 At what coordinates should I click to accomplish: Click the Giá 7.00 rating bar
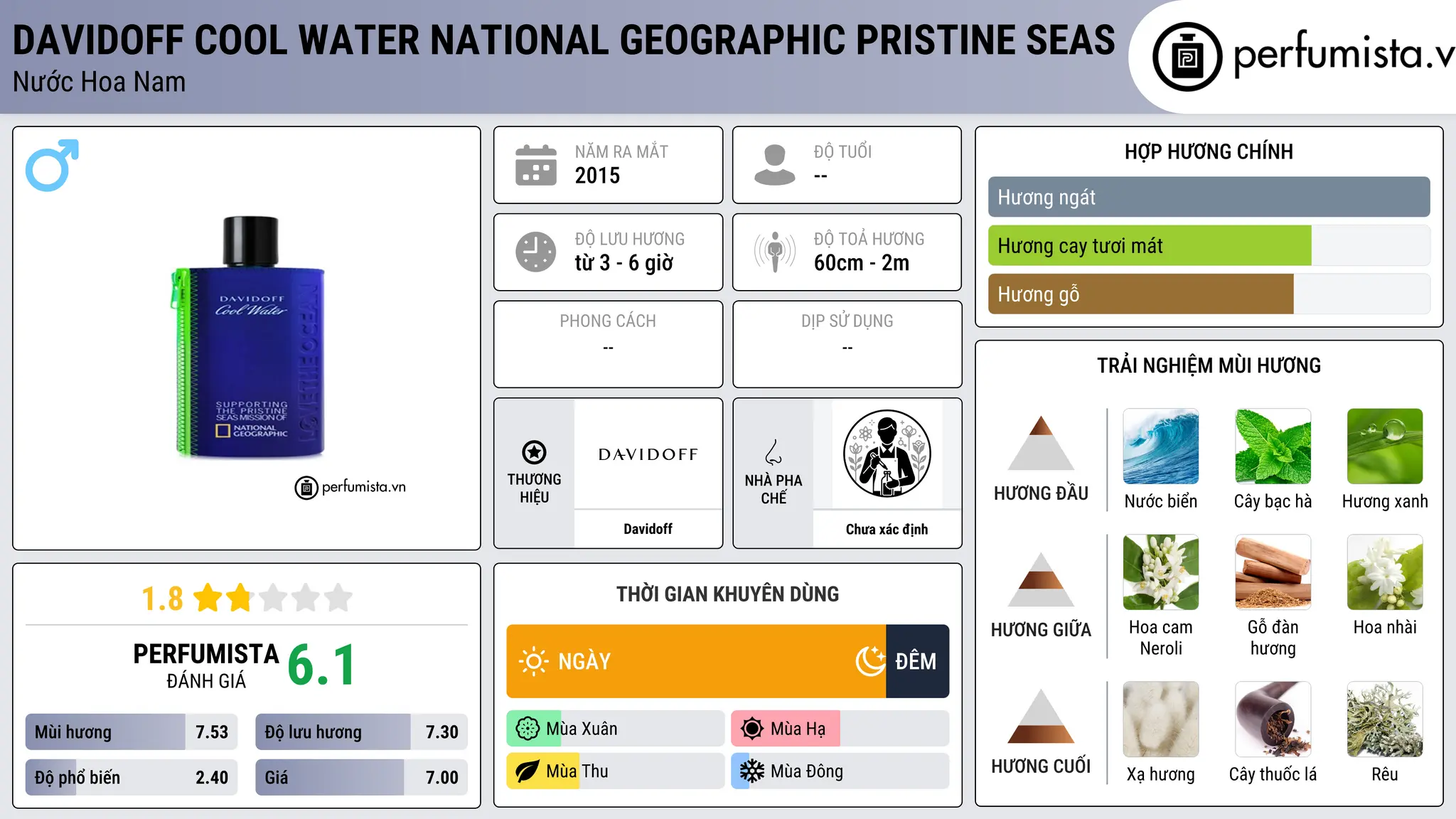(361, 778)
